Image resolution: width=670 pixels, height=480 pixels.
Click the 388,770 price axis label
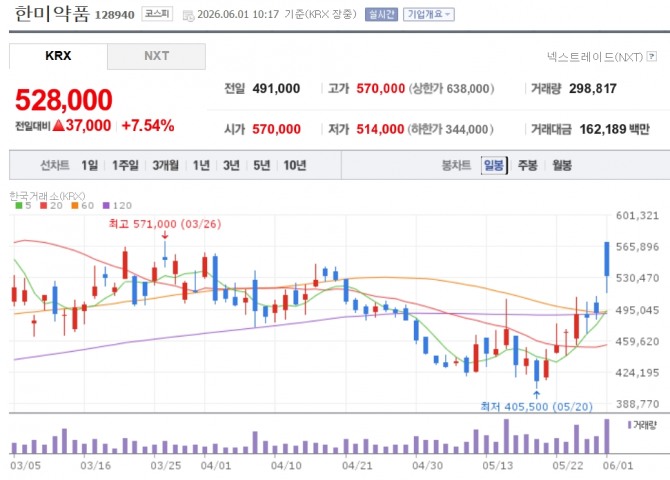click(x=637, y=404)
